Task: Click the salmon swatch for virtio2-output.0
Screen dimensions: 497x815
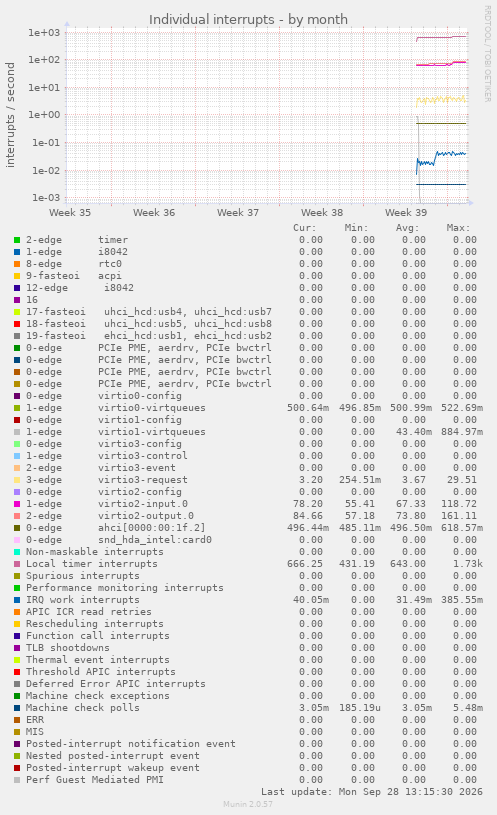Action: (17, 516)
